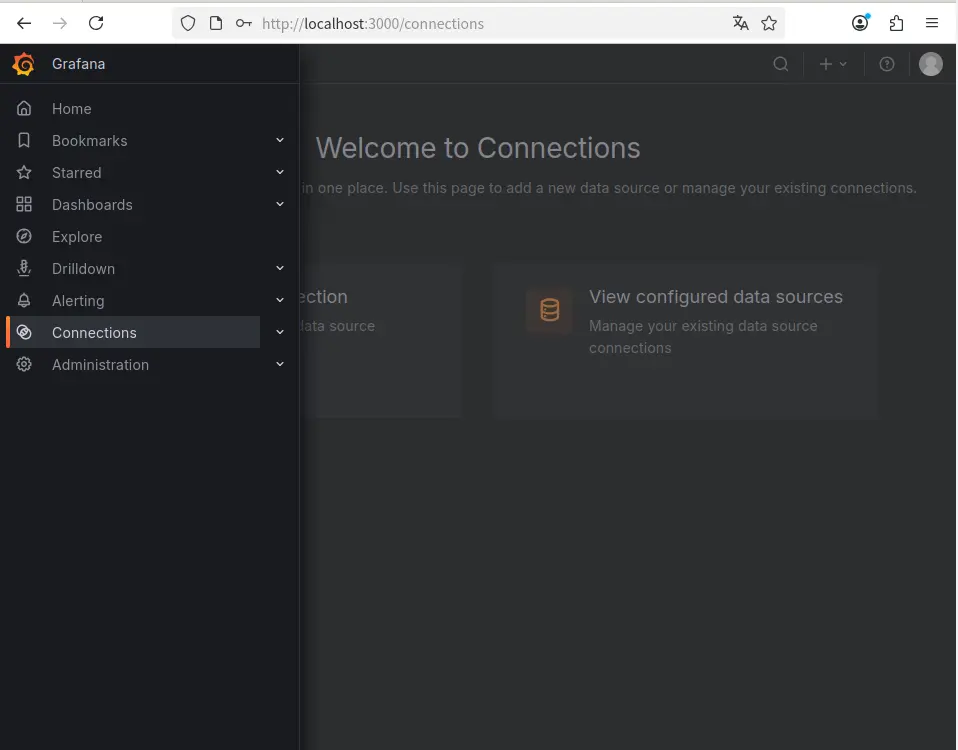This screenshot has width=958, height=750.
Task: Click the Alerting bell icon
Action: (x=24, y=301)
